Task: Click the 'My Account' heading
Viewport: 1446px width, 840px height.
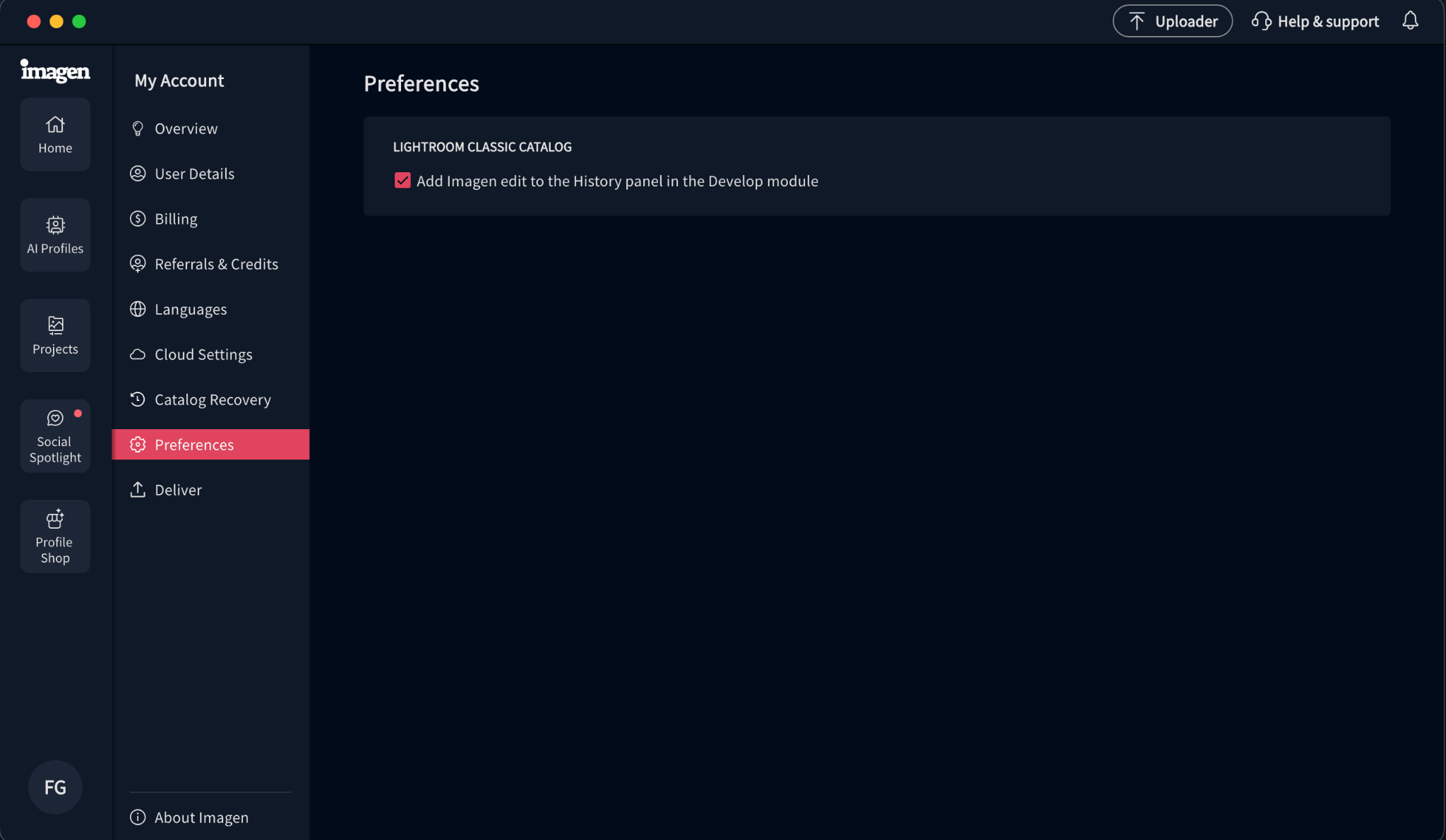Action: [x=179, y=81]
